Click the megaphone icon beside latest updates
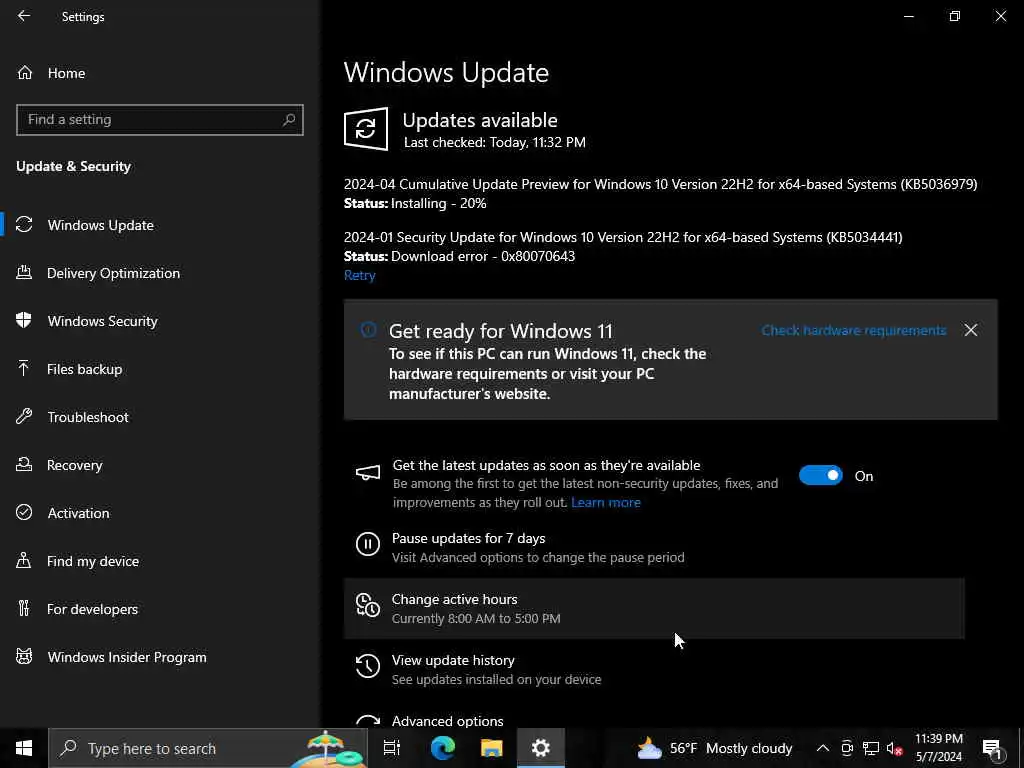The width and height of the screenshot is (1024, 768). pyautogui.click(x=368, y=473)
